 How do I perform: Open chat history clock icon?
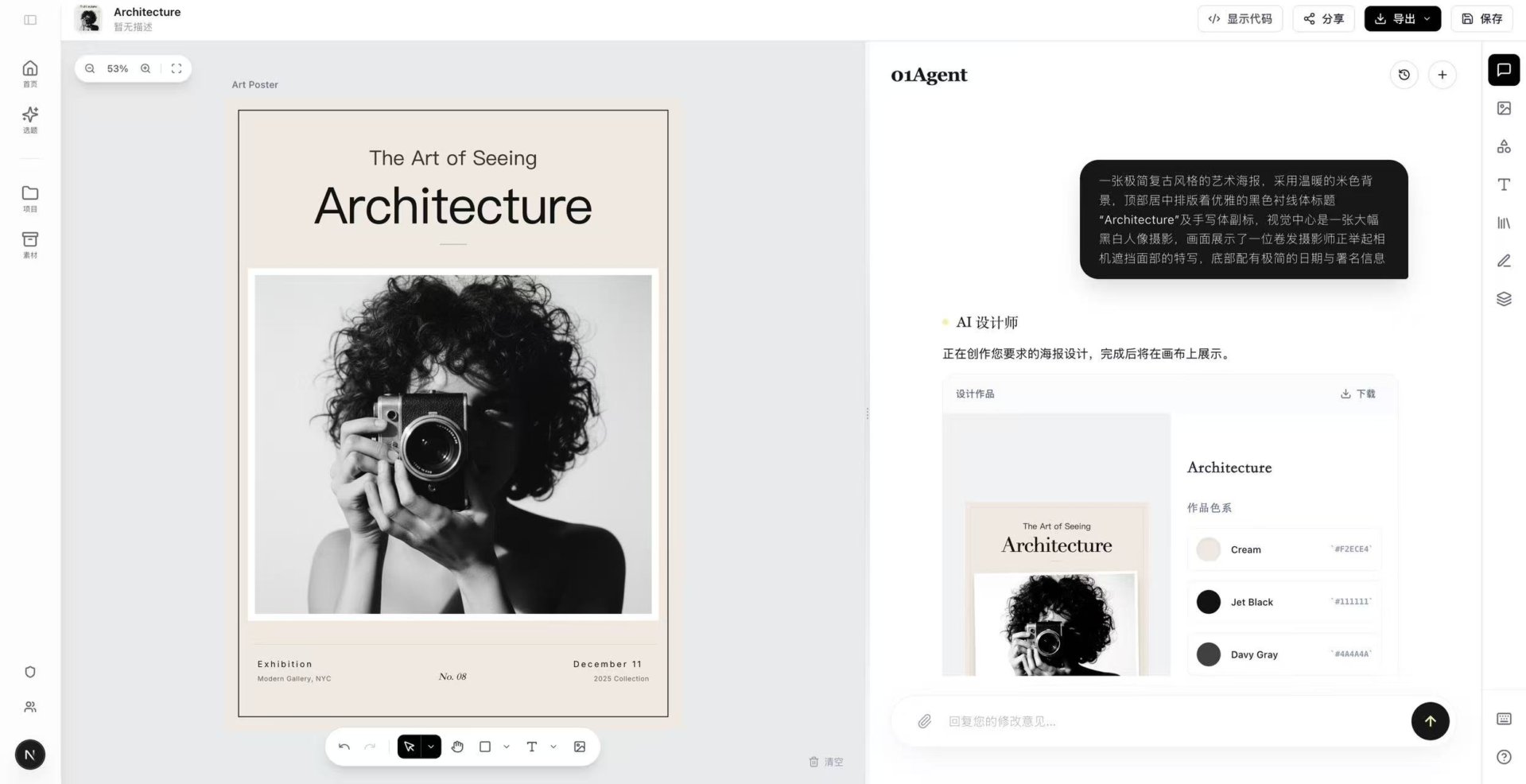[1404, 75]
